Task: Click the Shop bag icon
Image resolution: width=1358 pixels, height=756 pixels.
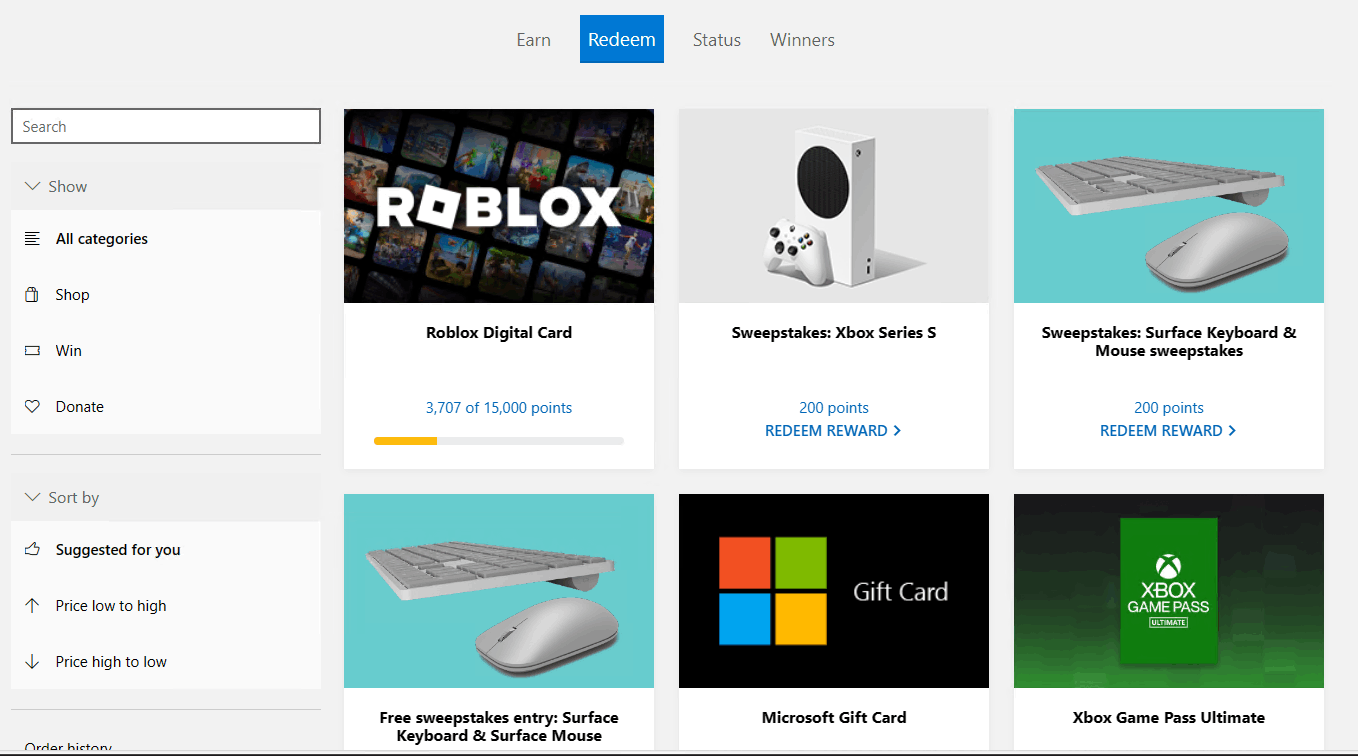Action: [32, 295]
